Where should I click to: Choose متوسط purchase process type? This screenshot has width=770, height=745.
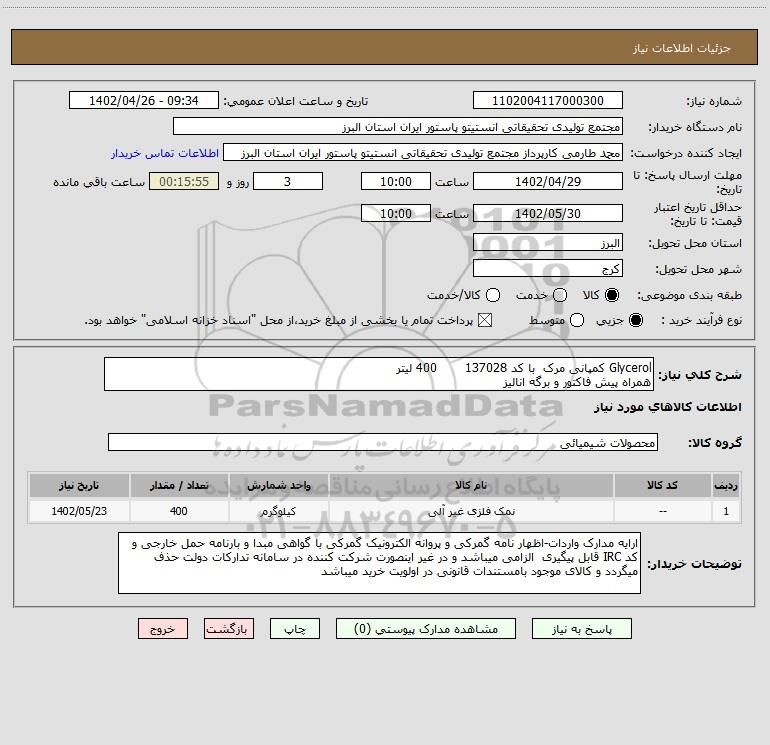tap(577, 320)
